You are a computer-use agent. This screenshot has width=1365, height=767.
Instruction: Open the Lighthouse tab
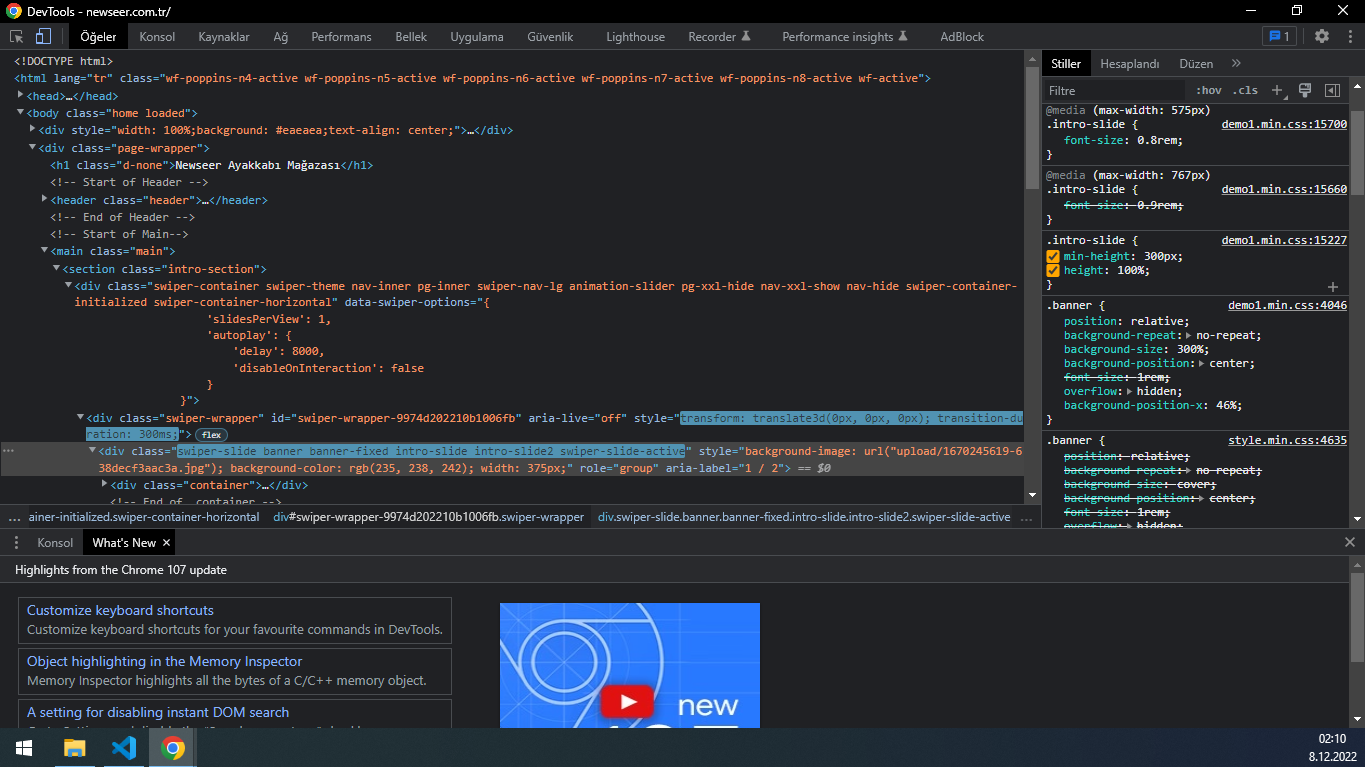point(635,37)
